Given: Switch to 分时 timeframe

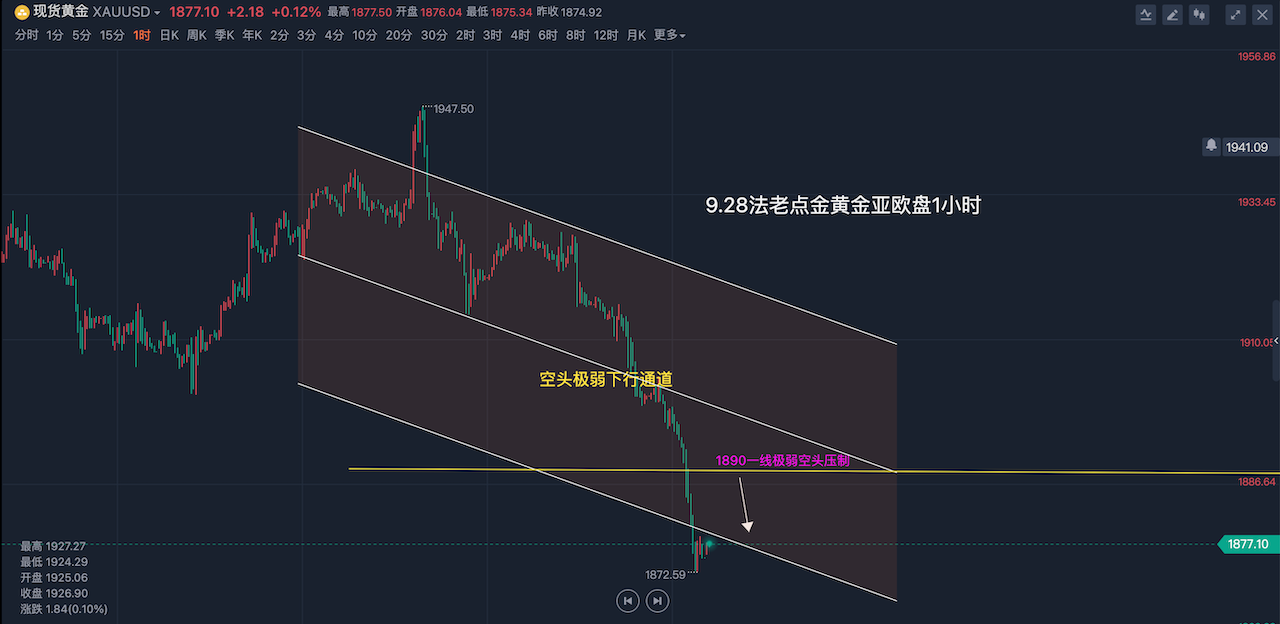Looking at the screenshot, I should coord(27,35).
